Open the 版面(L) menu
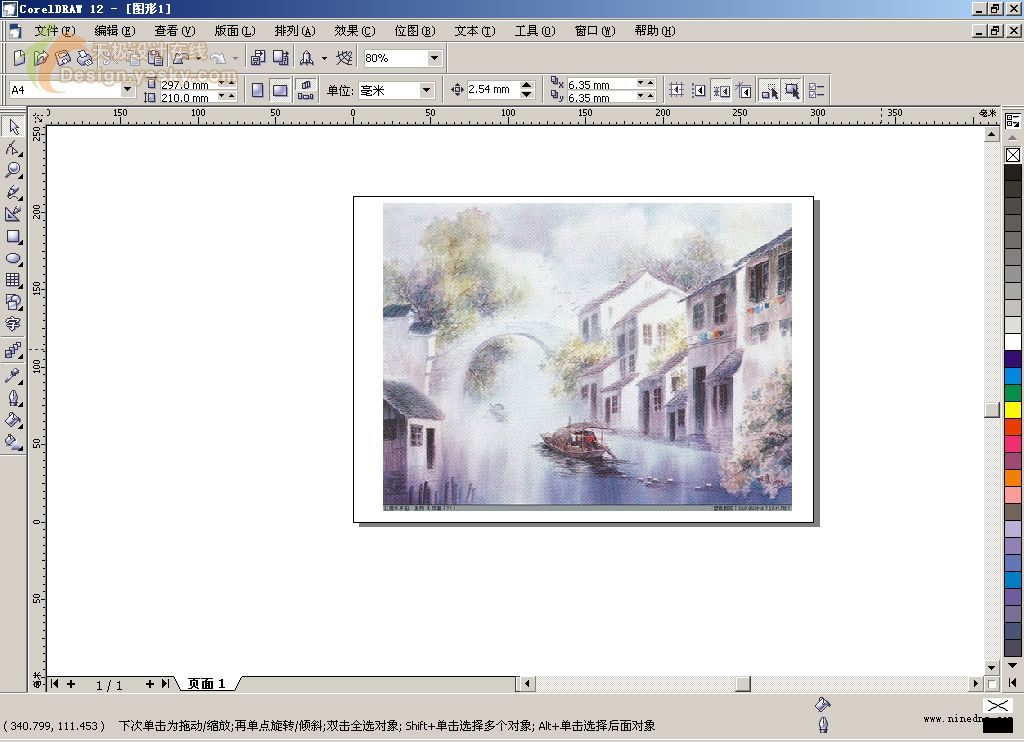 (235, 31)
